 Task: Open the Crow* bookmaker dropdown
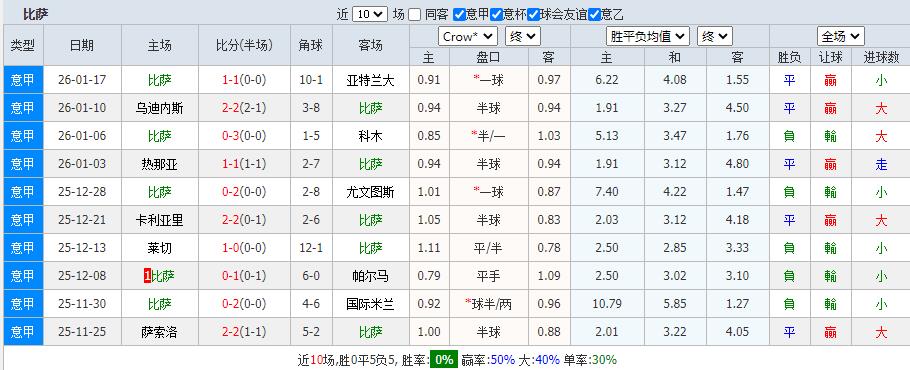tap(468, 37)
